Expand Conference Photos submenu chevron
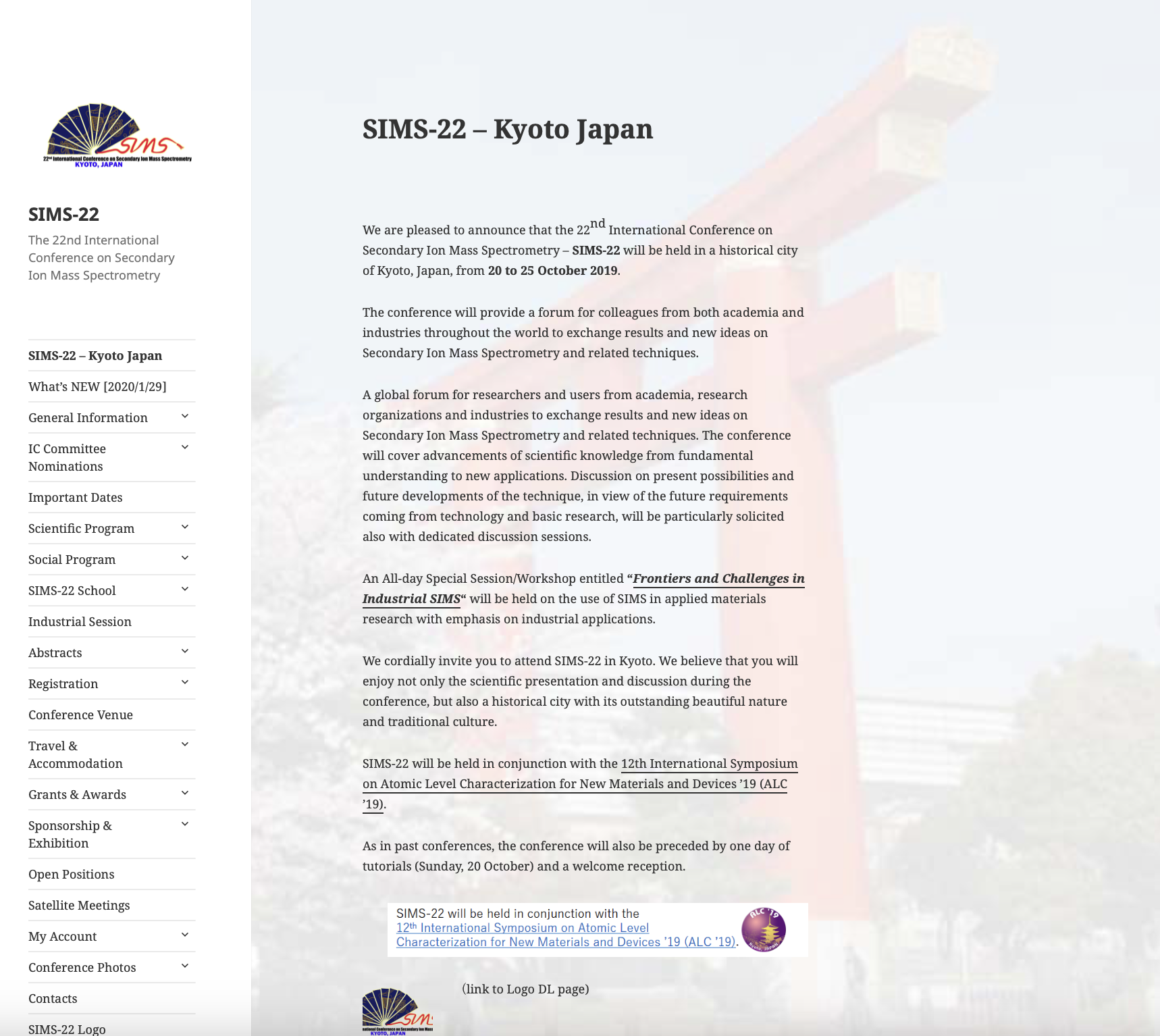 point(185,966)
